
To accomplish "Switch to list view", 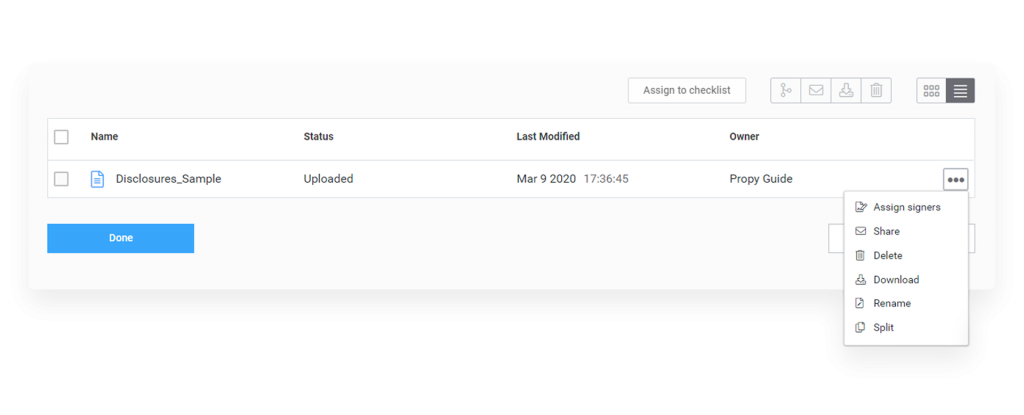I will pos(960,91).
